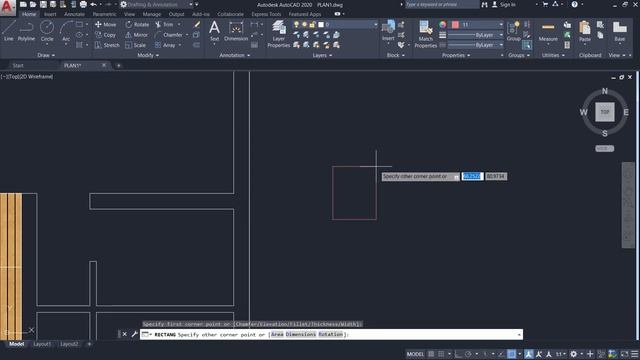Open Layer Properties manager
Screen dimensions: 640x360
(279, 34)
